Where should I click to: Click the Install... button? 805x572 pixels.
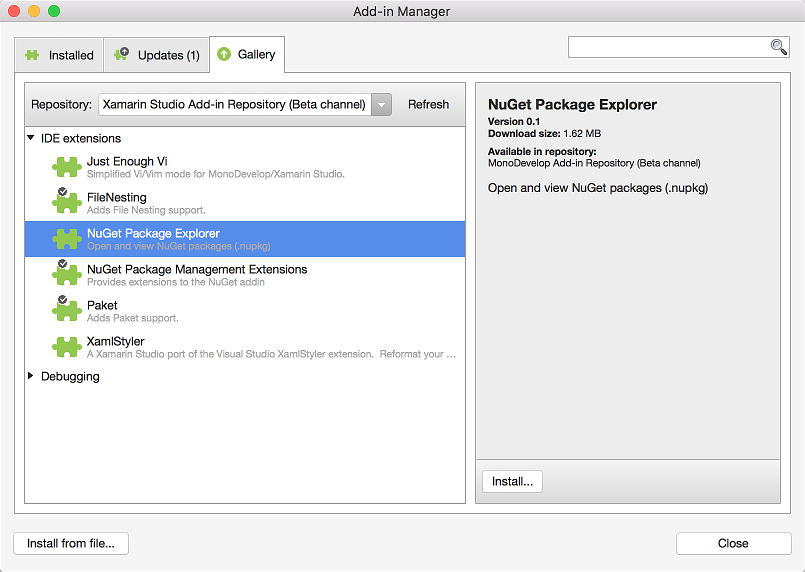click(x=512, y=481)
